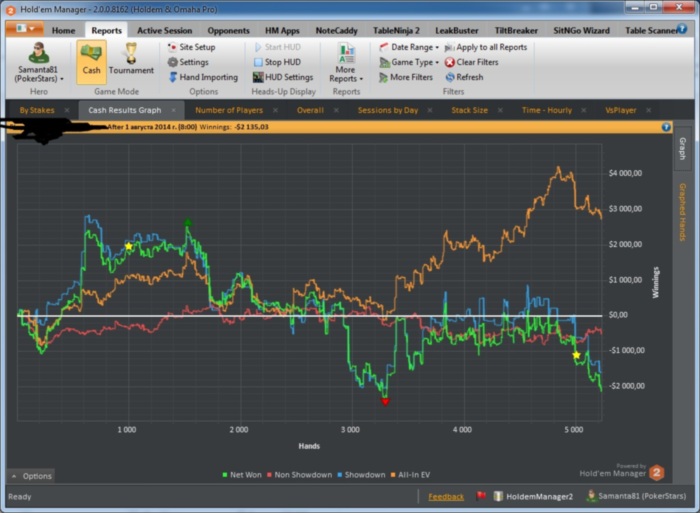This screenshot has width=700, height=513.
Task: Expand the Options panel at bottom left
Action: [x=31, y=476]
